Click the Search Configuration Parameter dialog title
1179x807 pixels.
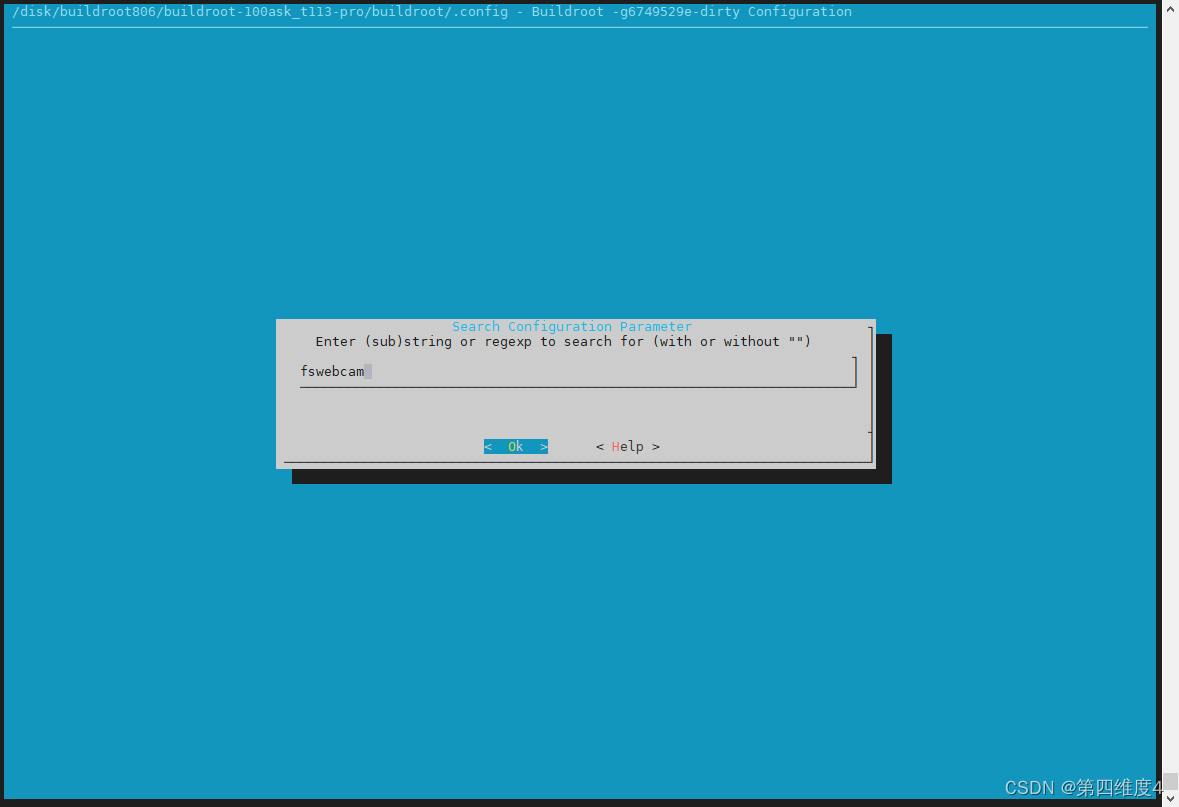[x=571, y=326]
